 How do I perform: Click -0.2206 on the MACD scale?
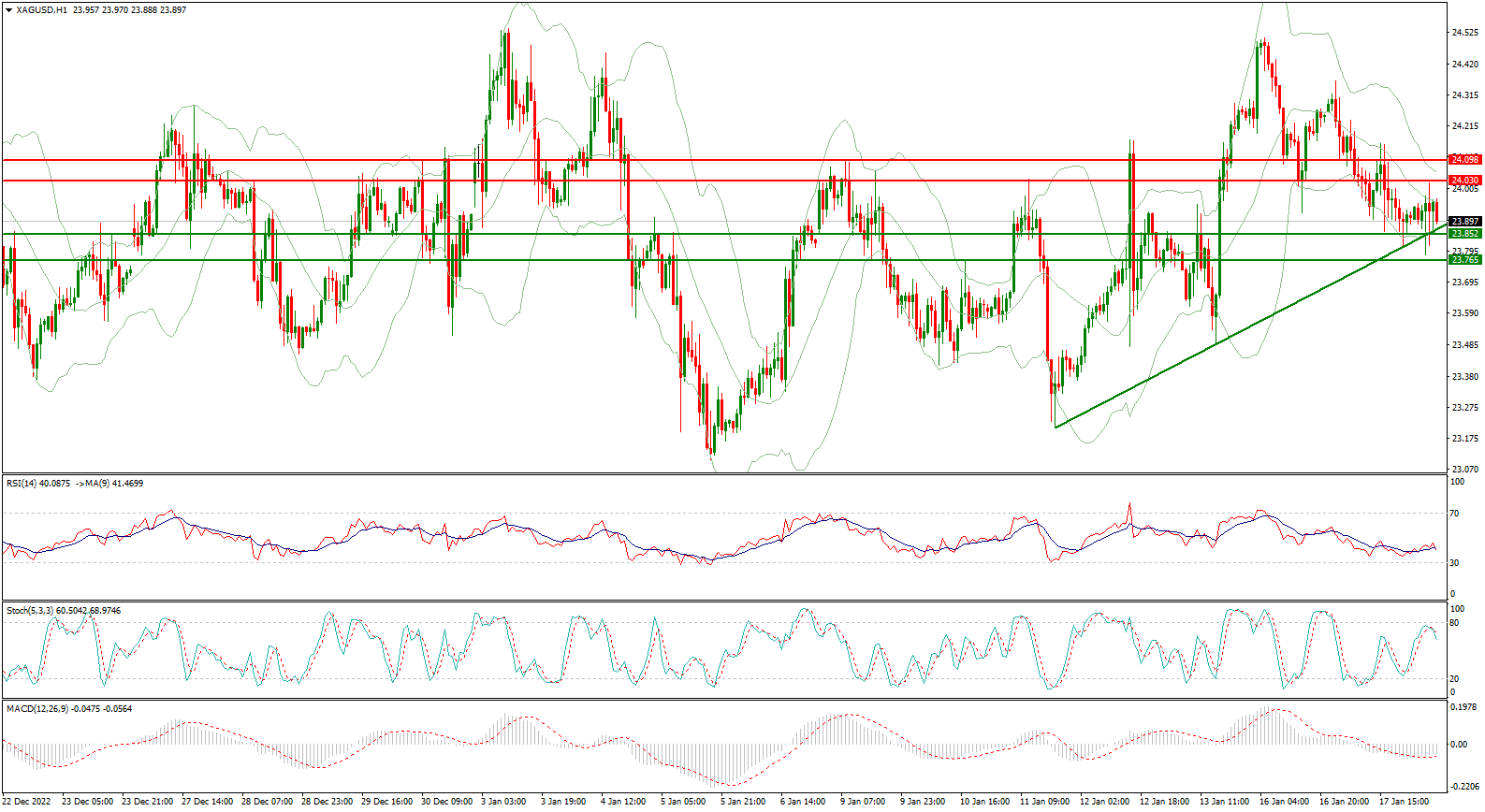click(1464, 787)
